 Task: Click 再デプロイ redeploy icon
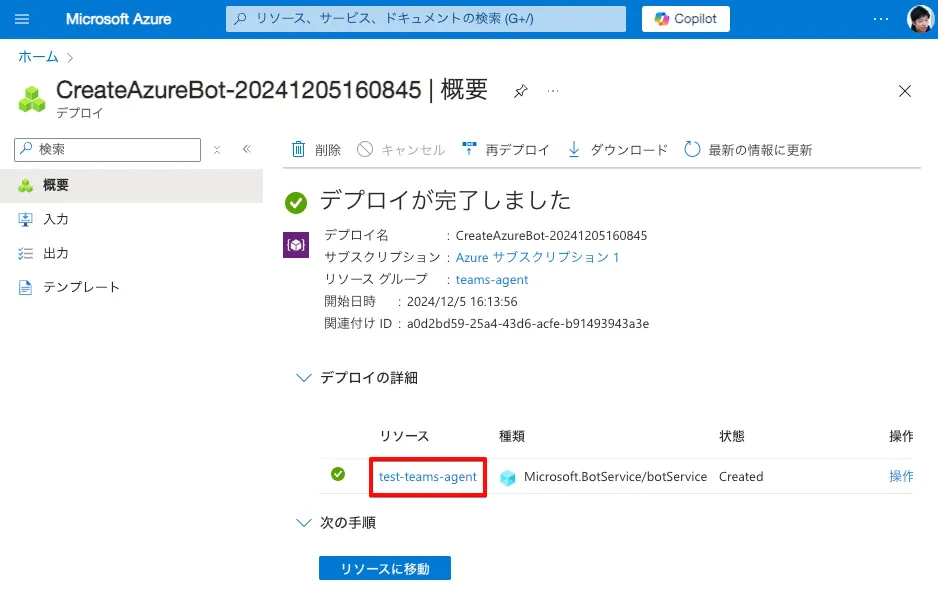pyautogui.click(x=470, y=149)
